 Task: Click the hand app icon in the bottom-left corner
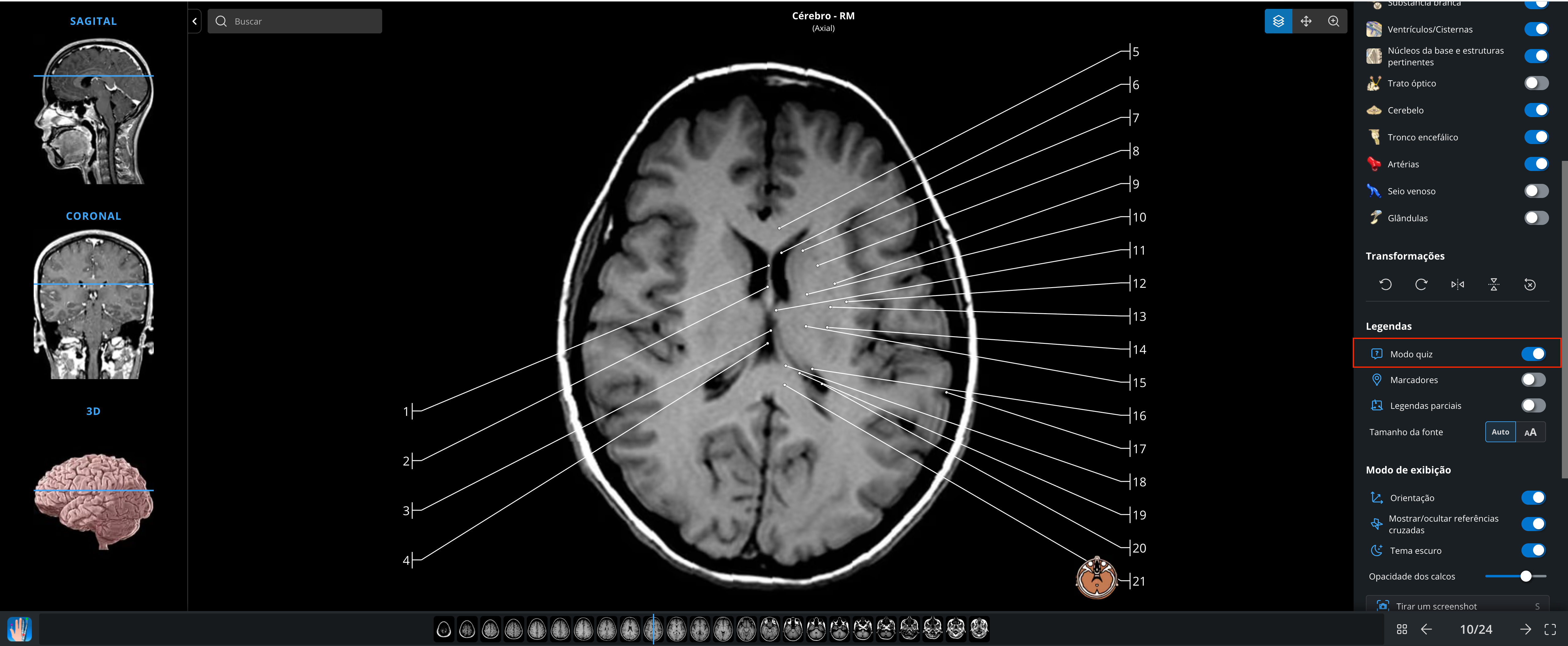20,628
